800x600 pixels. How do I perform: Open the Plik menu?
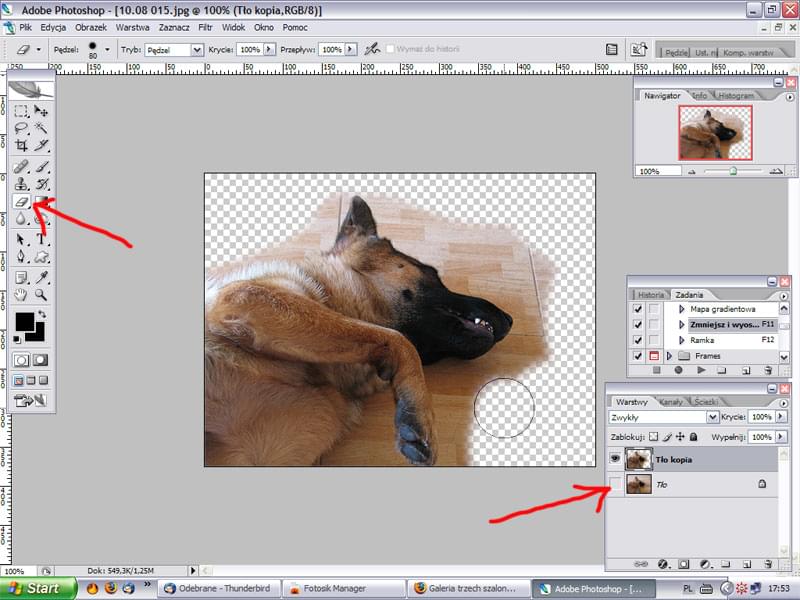(x=26, y=28)
